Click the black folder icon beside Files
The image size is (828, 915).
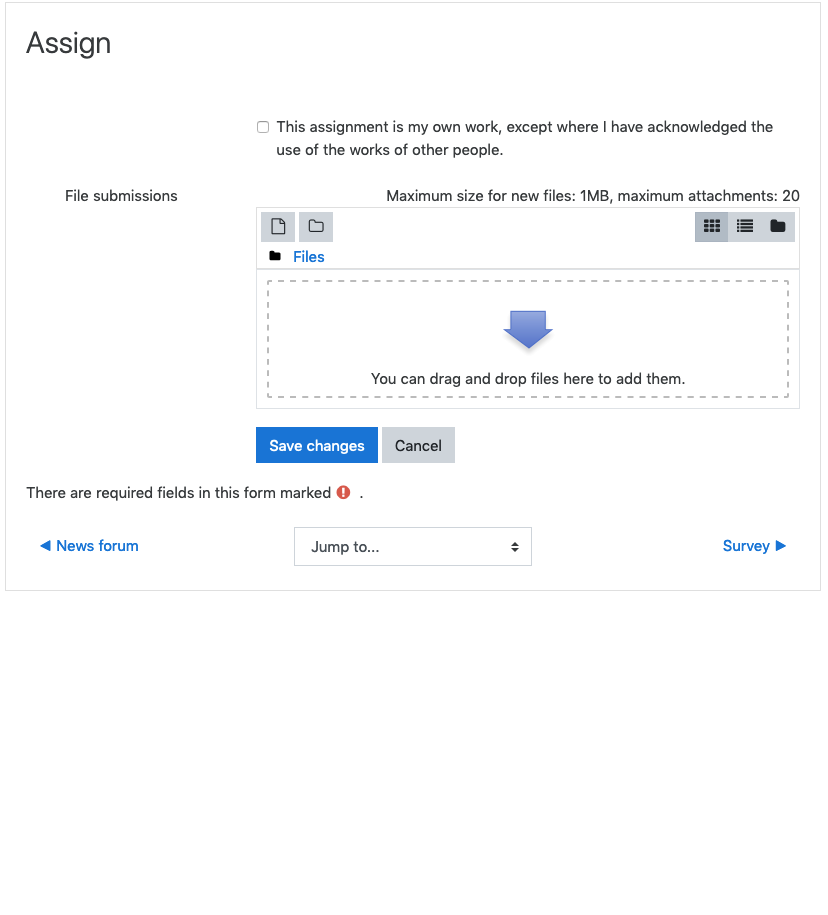[x=275, y=256]
